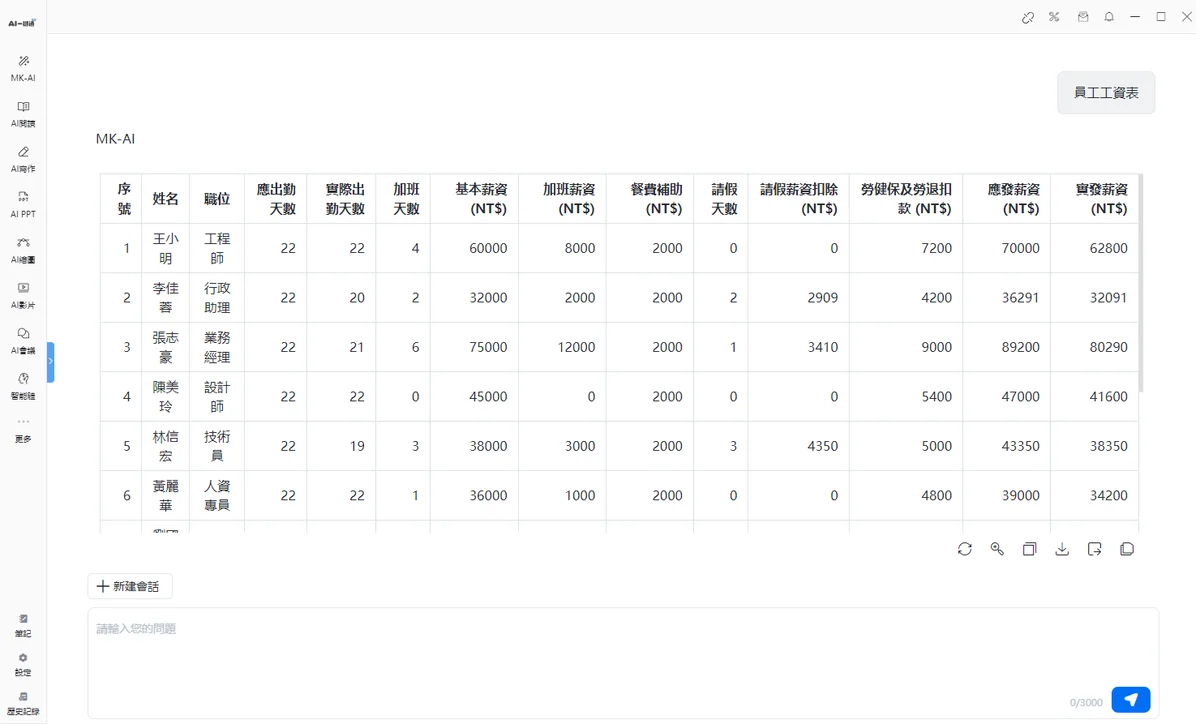The height and width of the screenshot is (724, 1200).
Task: Click the AI logo at top left
Action: (22, 22)
